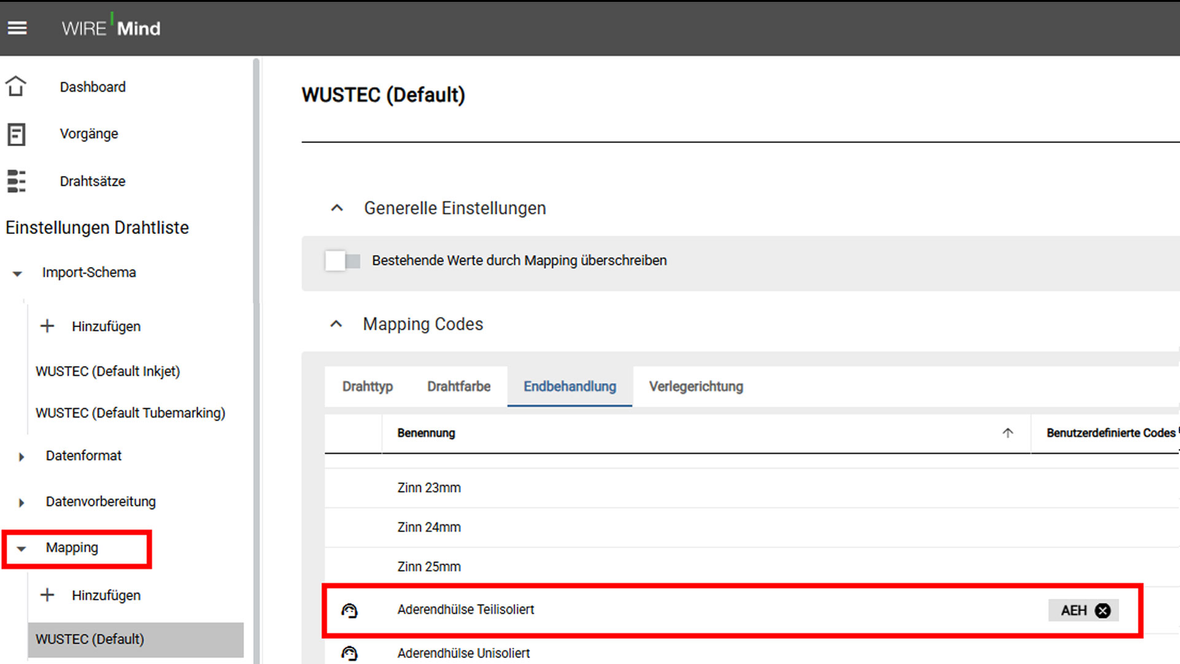Switch to Drahtfarbe tab
This screenshot has height=664, width=1180.
click(459, 386)
